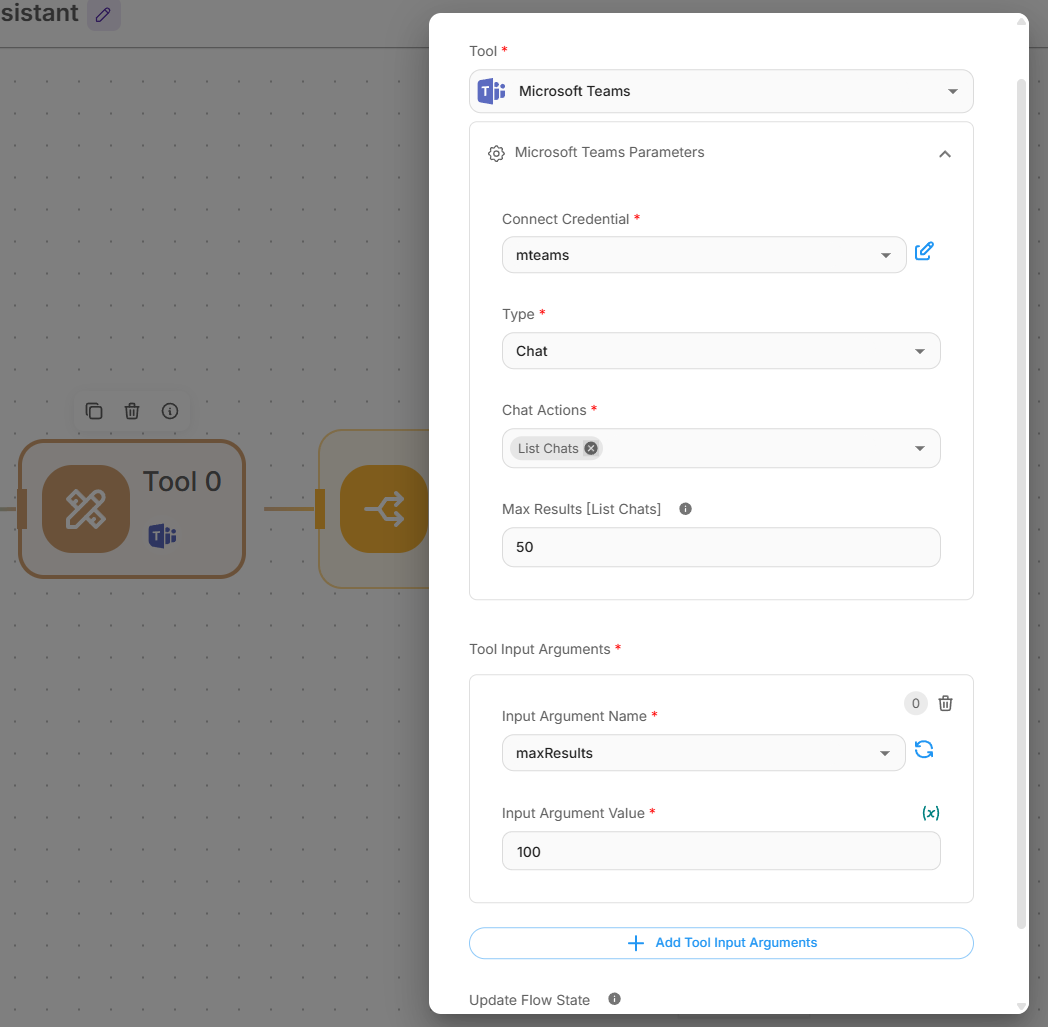The width and height of the screenshot is (1048, 1027).
Task: Click the edit pencil beside the flow title
Action: [x=103, y=15]
